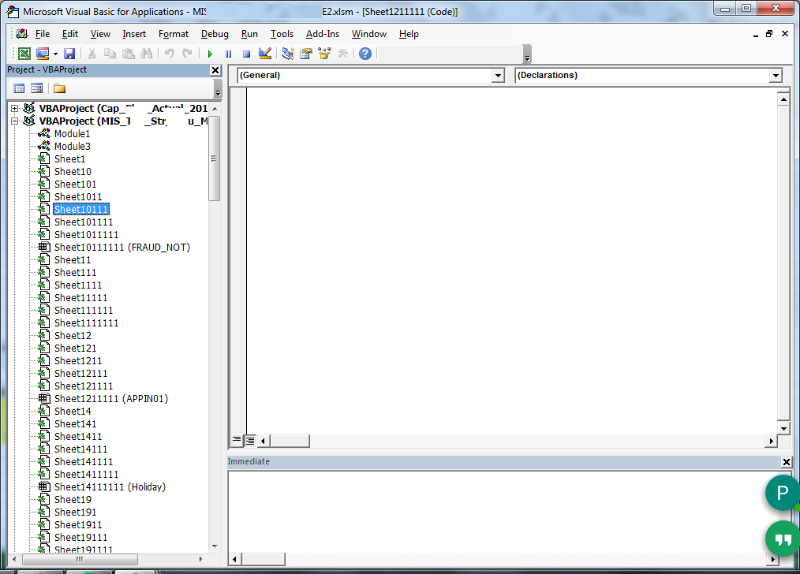Open the Tools menu
The height and width of the screenshot is (574, 800).
282,34
